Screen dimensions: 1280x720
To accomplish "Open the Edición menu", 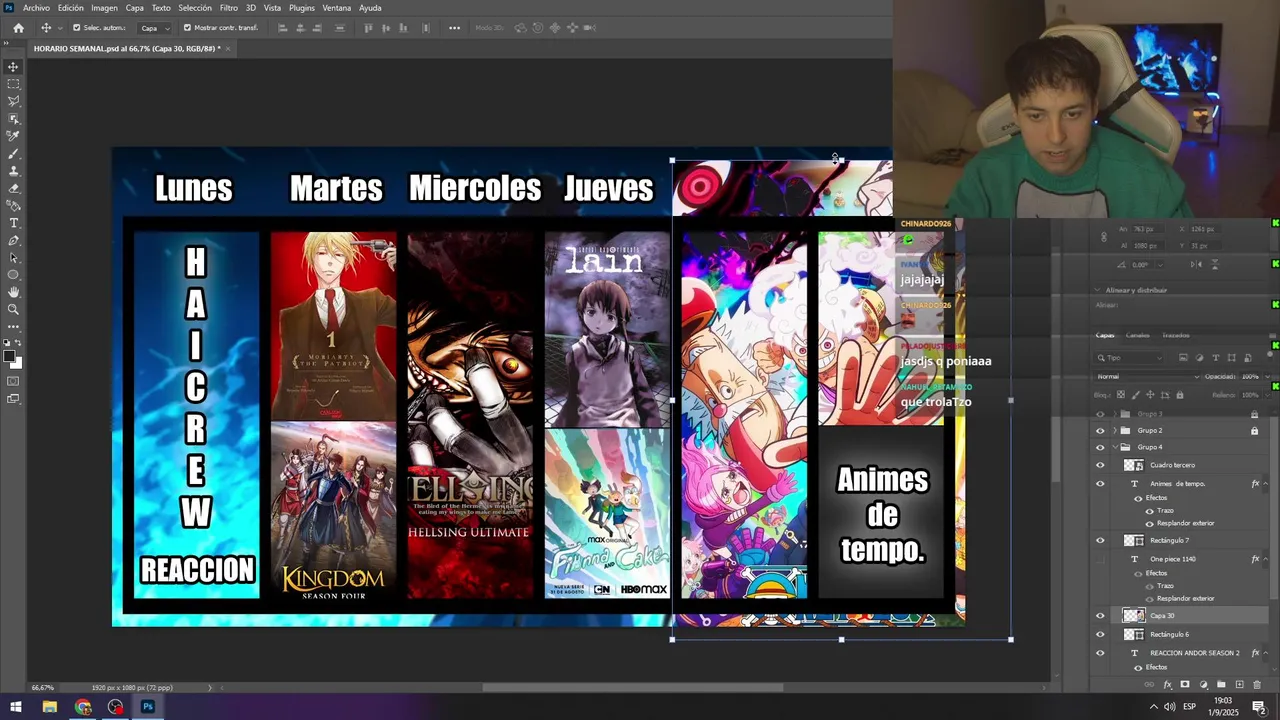I will (x=71, y=8).
